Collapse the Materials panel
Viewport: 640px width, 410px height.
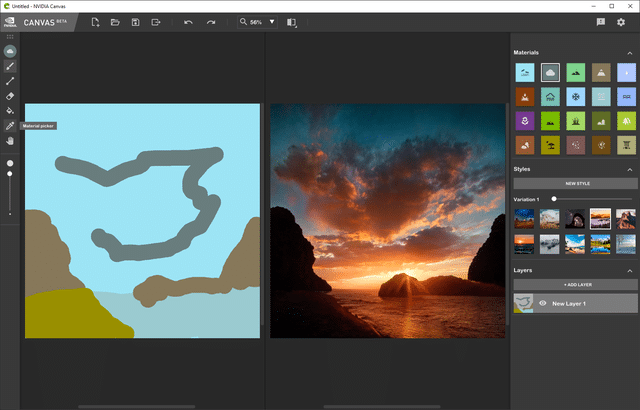(x=630, y=53)
